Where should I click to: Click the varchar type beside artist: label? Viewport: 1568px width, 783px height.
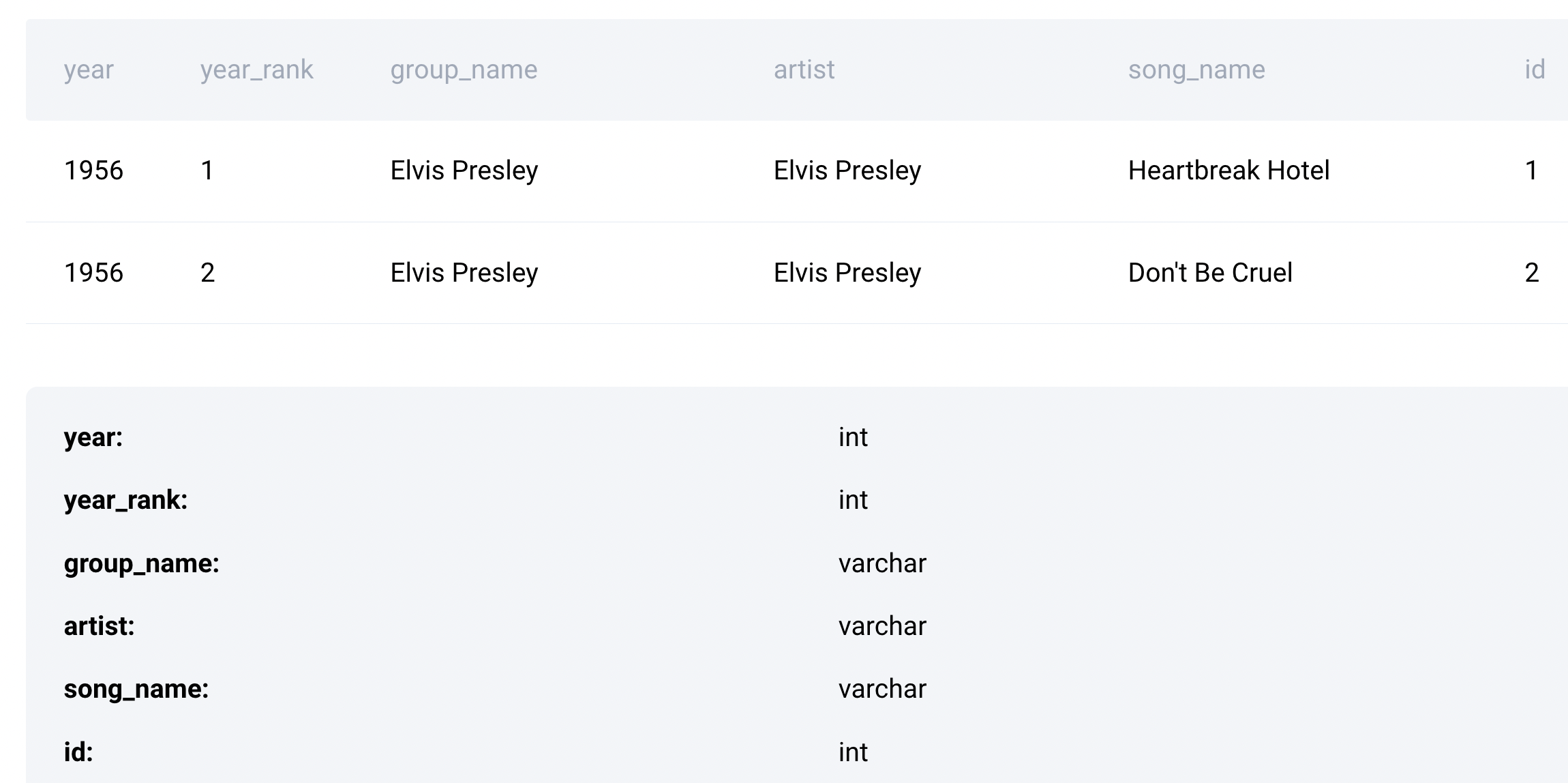click(x=882, y=626)
